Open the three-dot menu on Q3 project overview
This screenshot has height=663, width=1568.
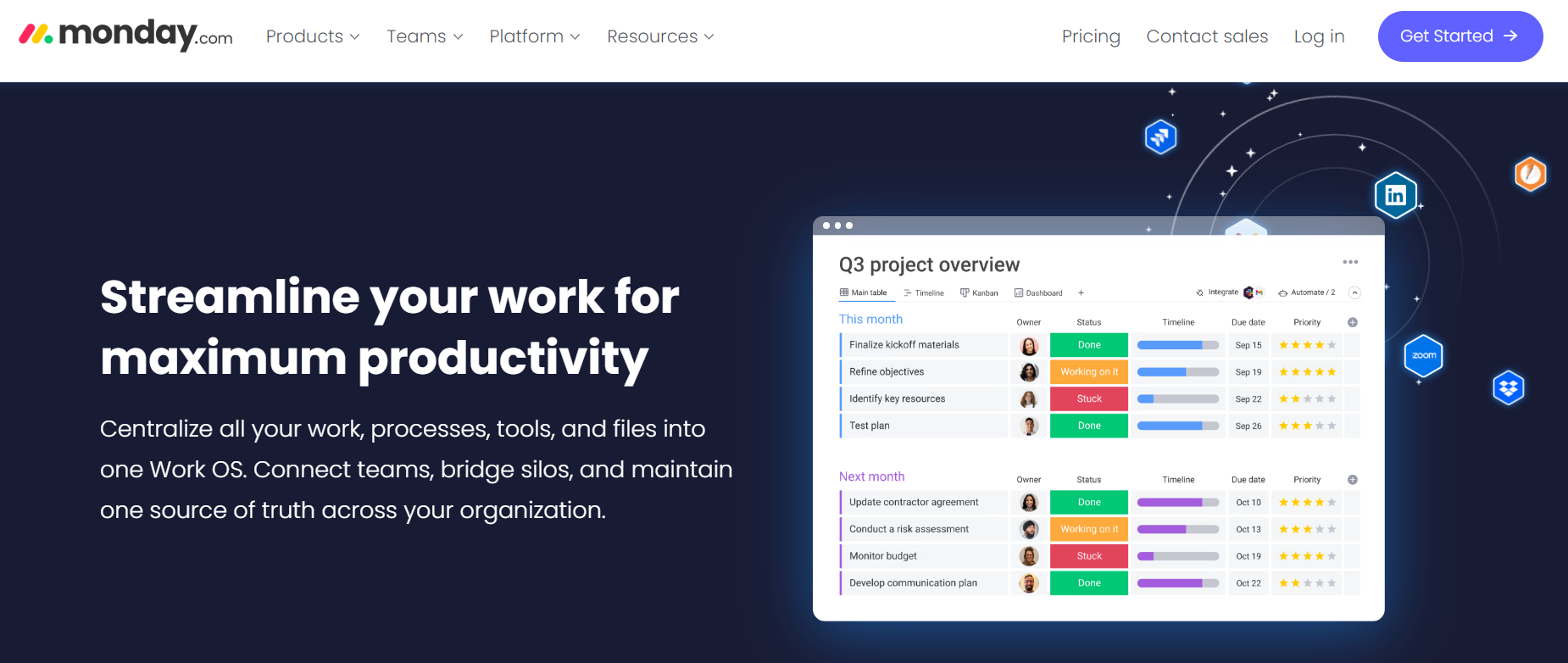point(1350,262)
